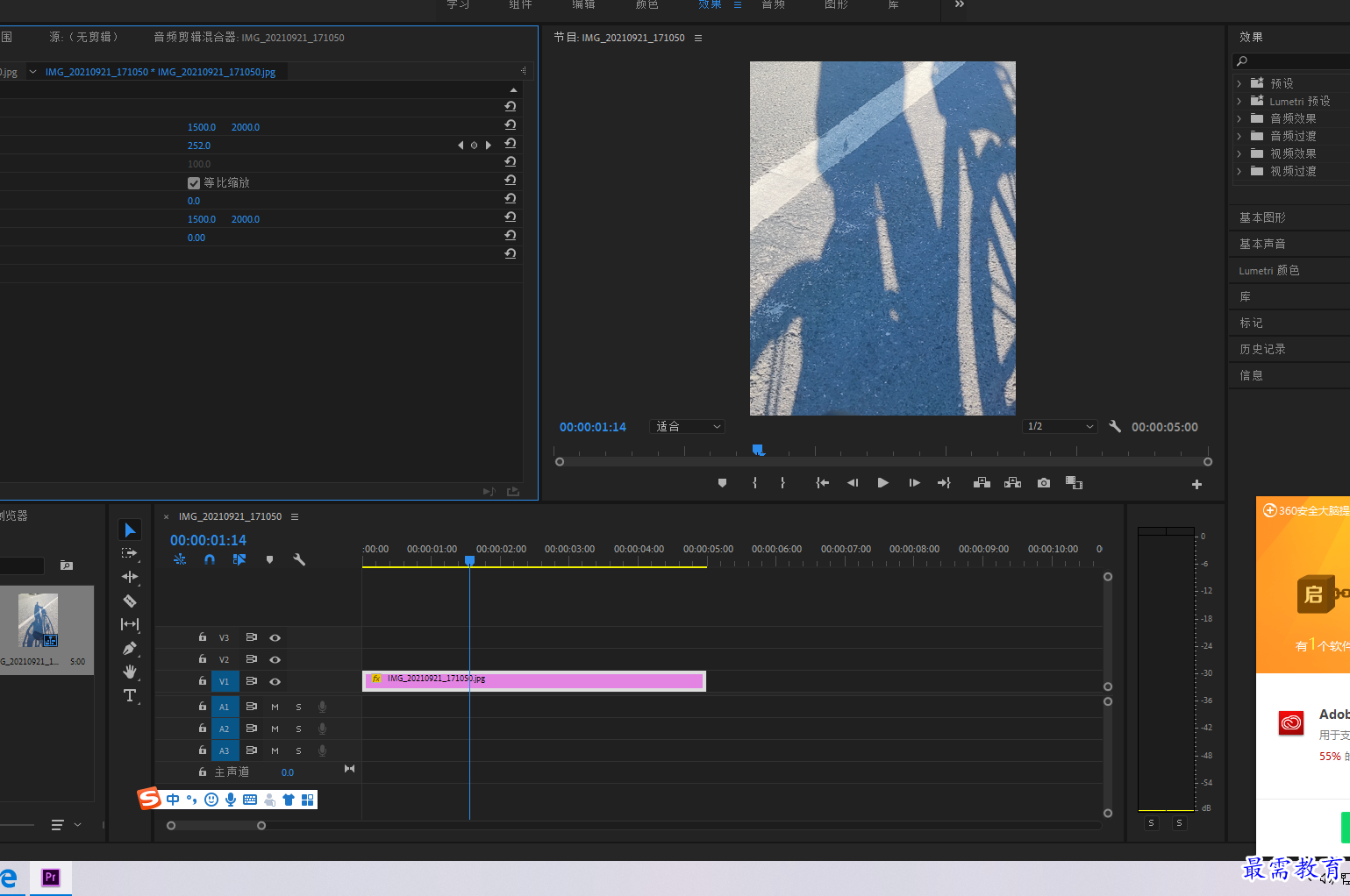This screenshot has width=1350, height=896.
Task: Toggle timeline Snap magnet icon
Action: [x=210, y=559]
